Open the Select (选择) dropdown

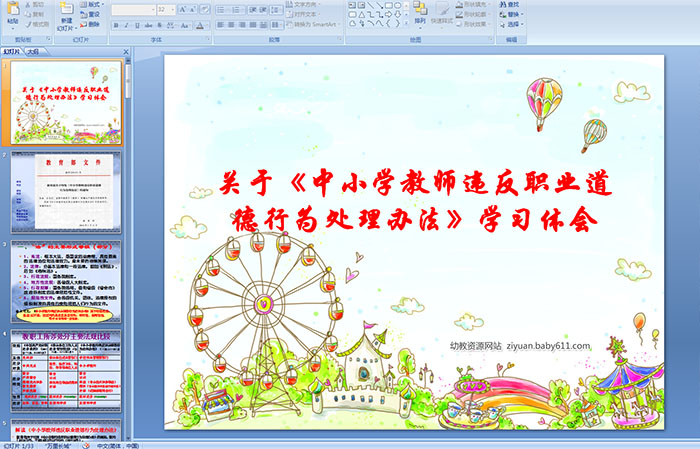[x=512, y=24]
